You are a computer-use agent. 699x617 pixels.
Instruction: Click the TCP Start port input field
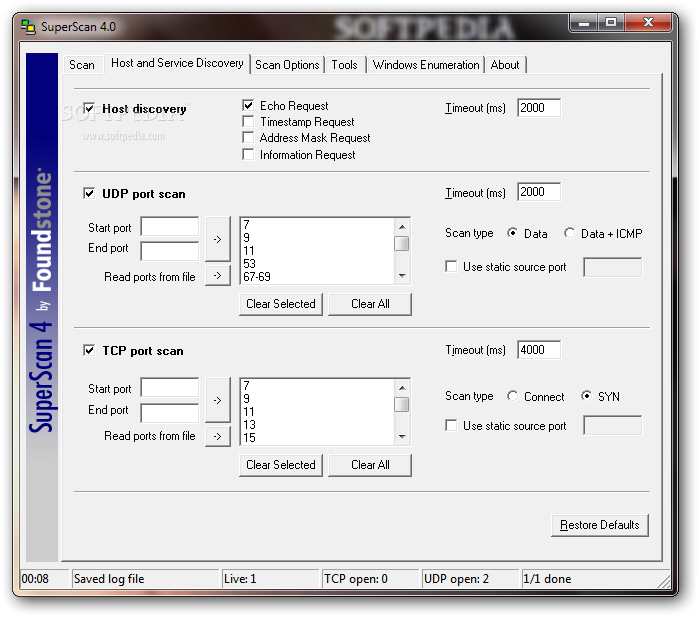pyautogui.click(x=169, y=387)
